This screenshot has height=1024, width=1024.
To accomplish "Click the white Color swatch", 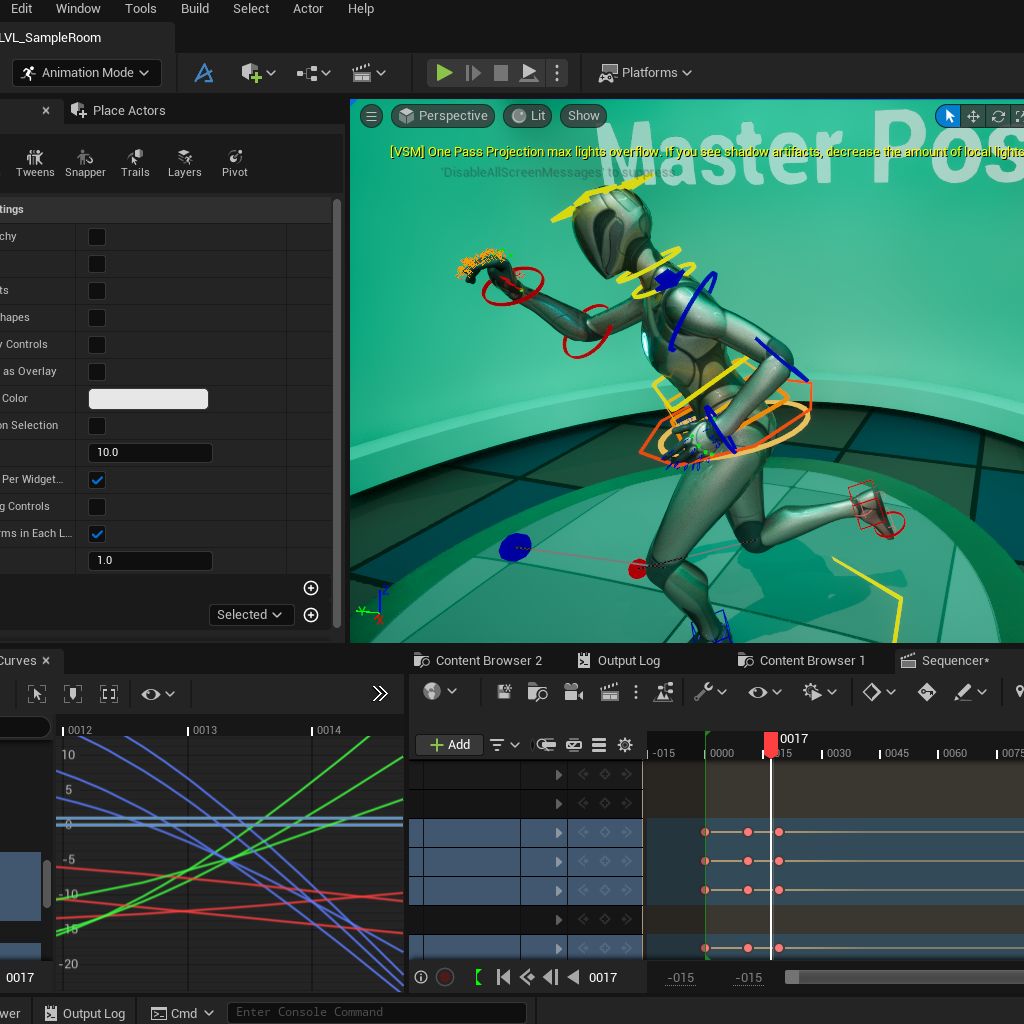I will pyautogui.click(x=148, y=399).
